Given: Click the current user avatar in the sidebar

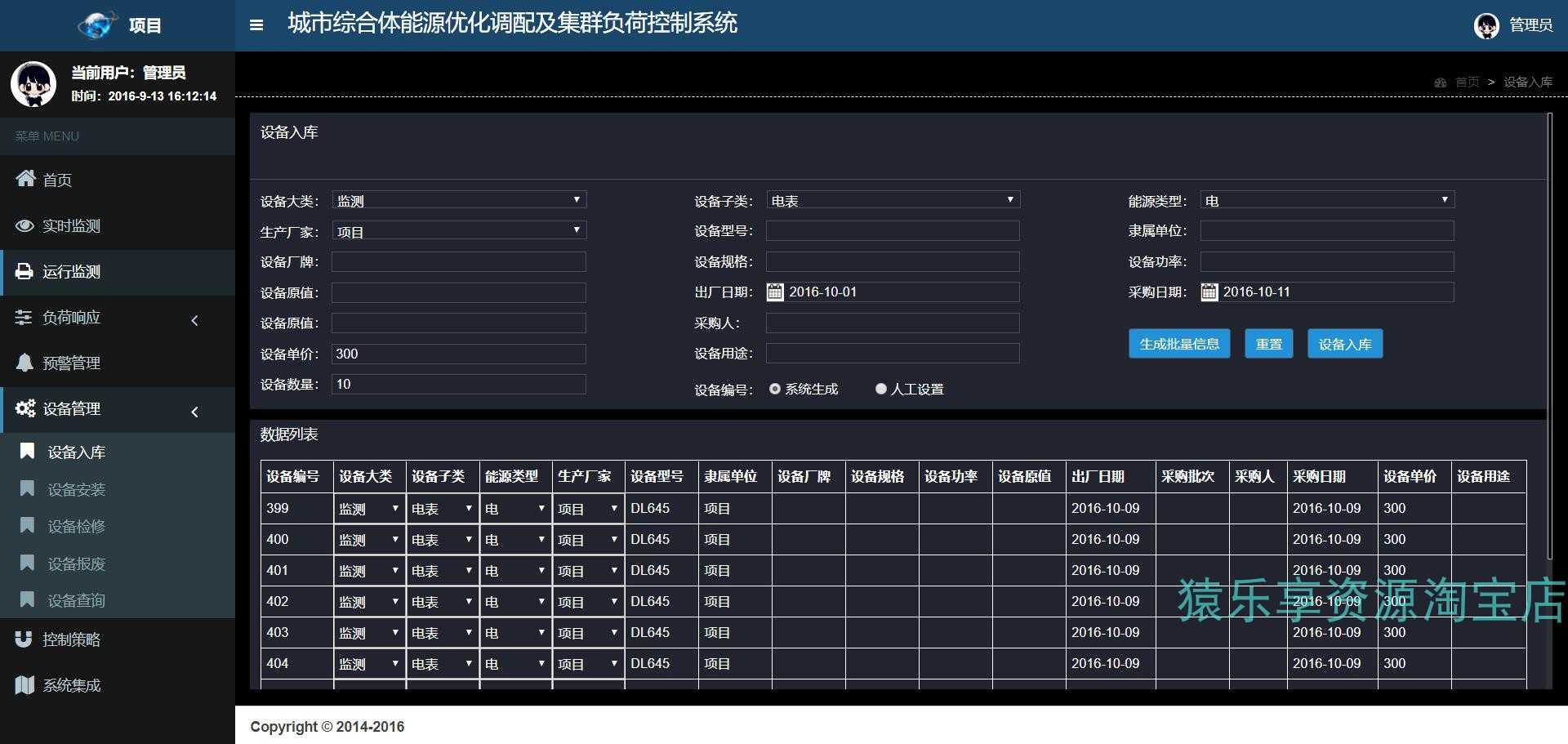Looking at the screenshot, I should coord(33,83).
